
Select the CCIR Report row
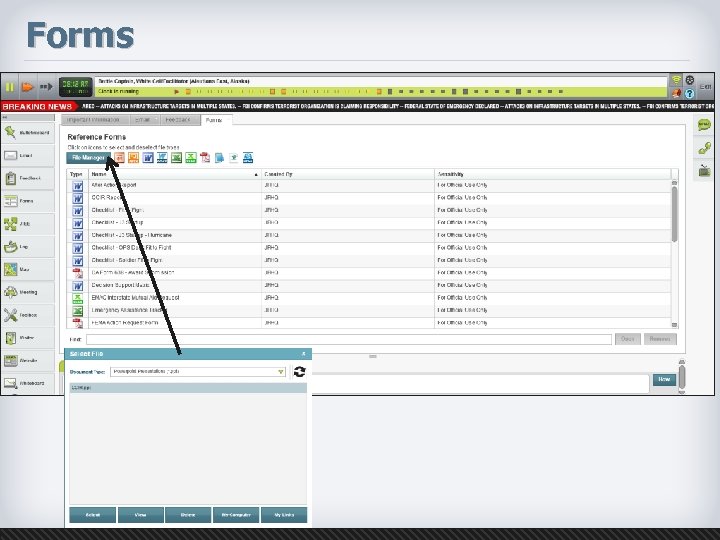[369, 198]
